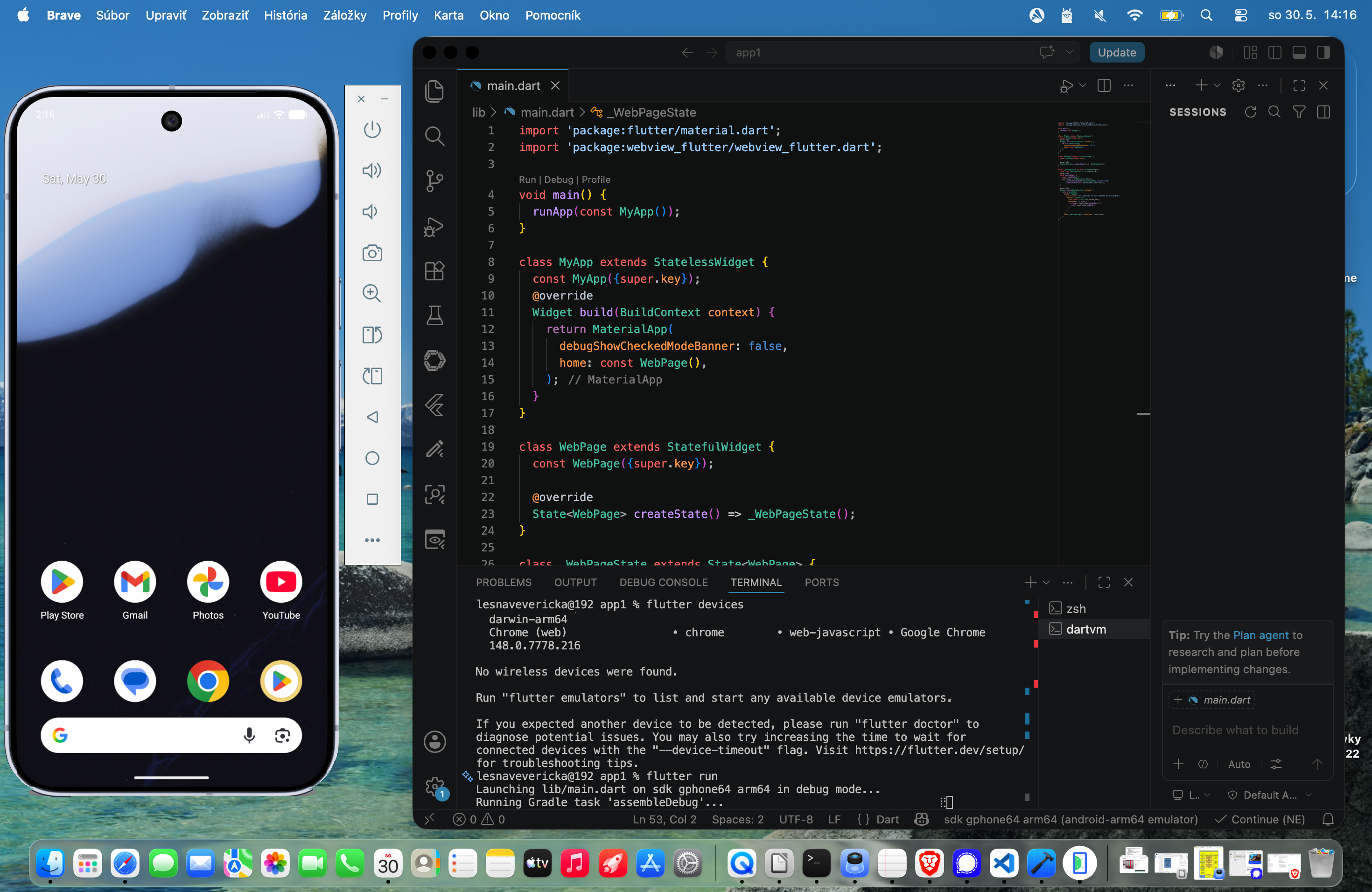Open the Explorer view in VS Code
The width and height of the screenshot is (1372, 892).
pos(434,91)
